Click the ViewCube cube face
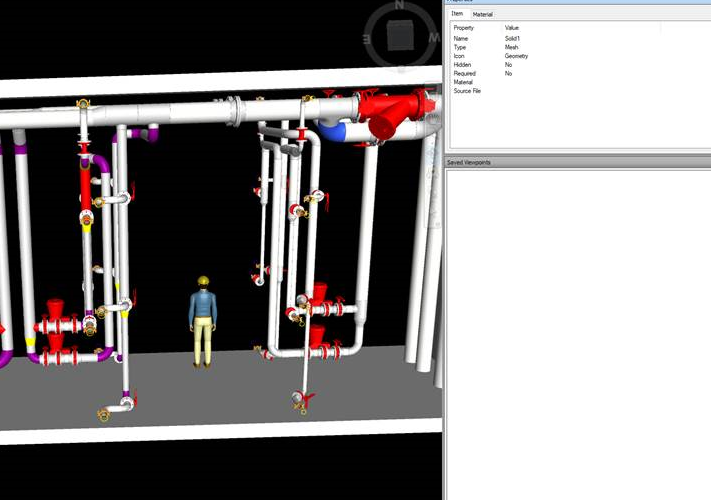Viewport: 711px width, 500px height. [x=400, y=35]
